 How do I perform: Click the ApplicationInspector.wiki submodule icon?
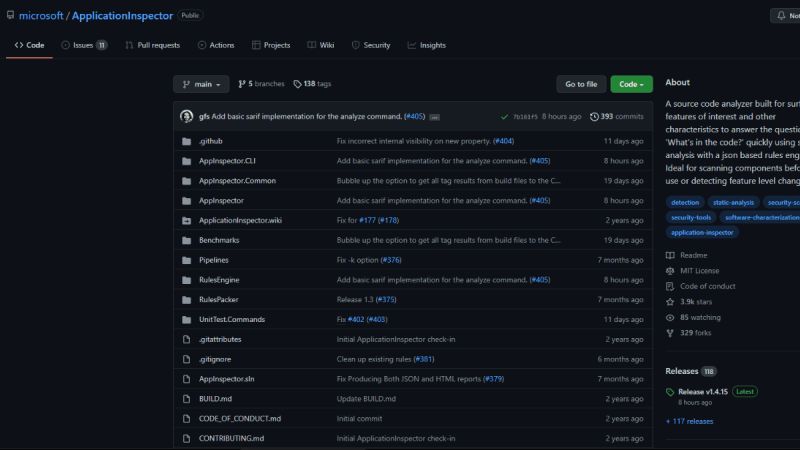click(x=187, y=220)
